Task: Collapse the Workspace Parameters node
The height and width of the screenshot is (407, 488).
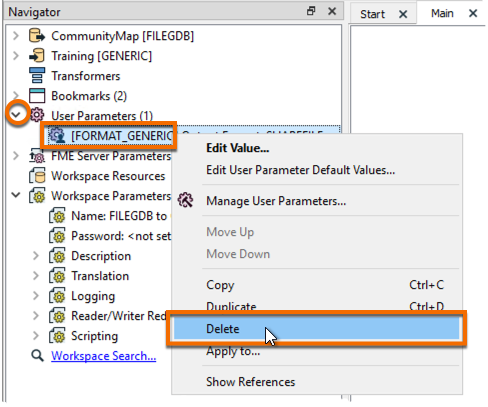Action: click(16, 195)
